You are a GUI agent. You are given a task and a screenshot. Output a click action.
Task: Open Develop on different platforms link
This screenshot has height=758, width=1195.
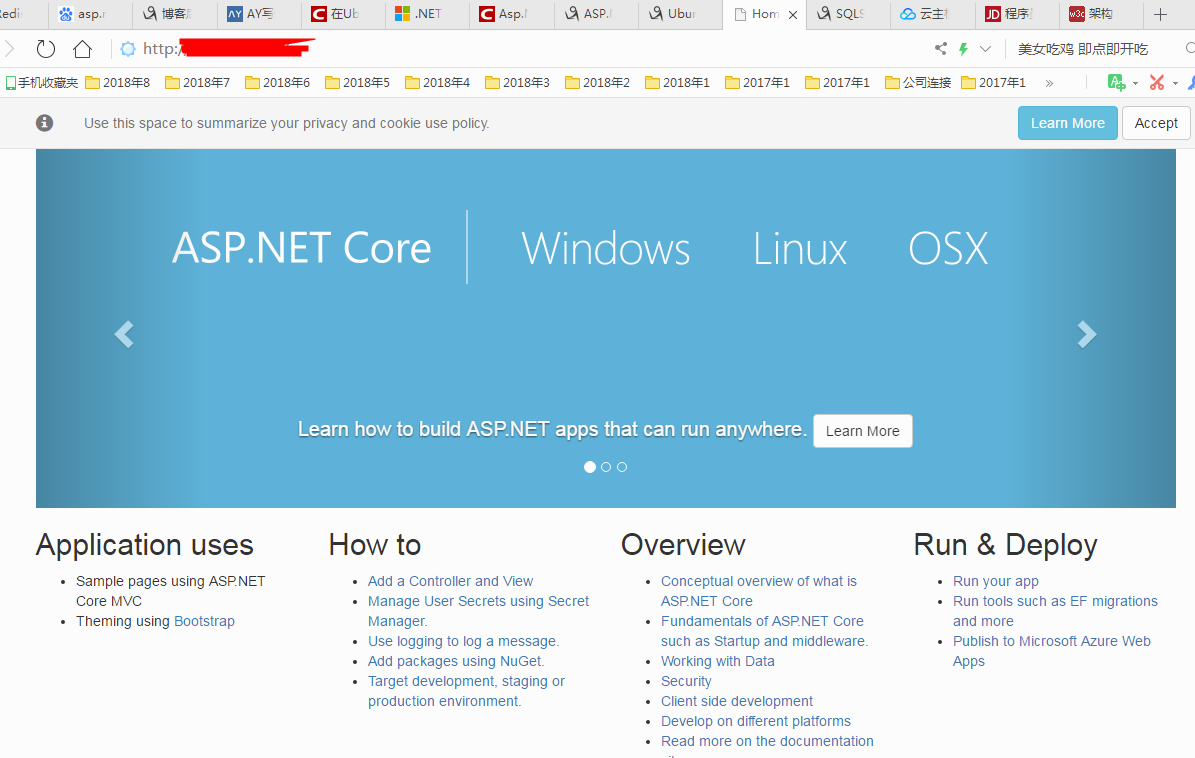click(x=756, y=721)
